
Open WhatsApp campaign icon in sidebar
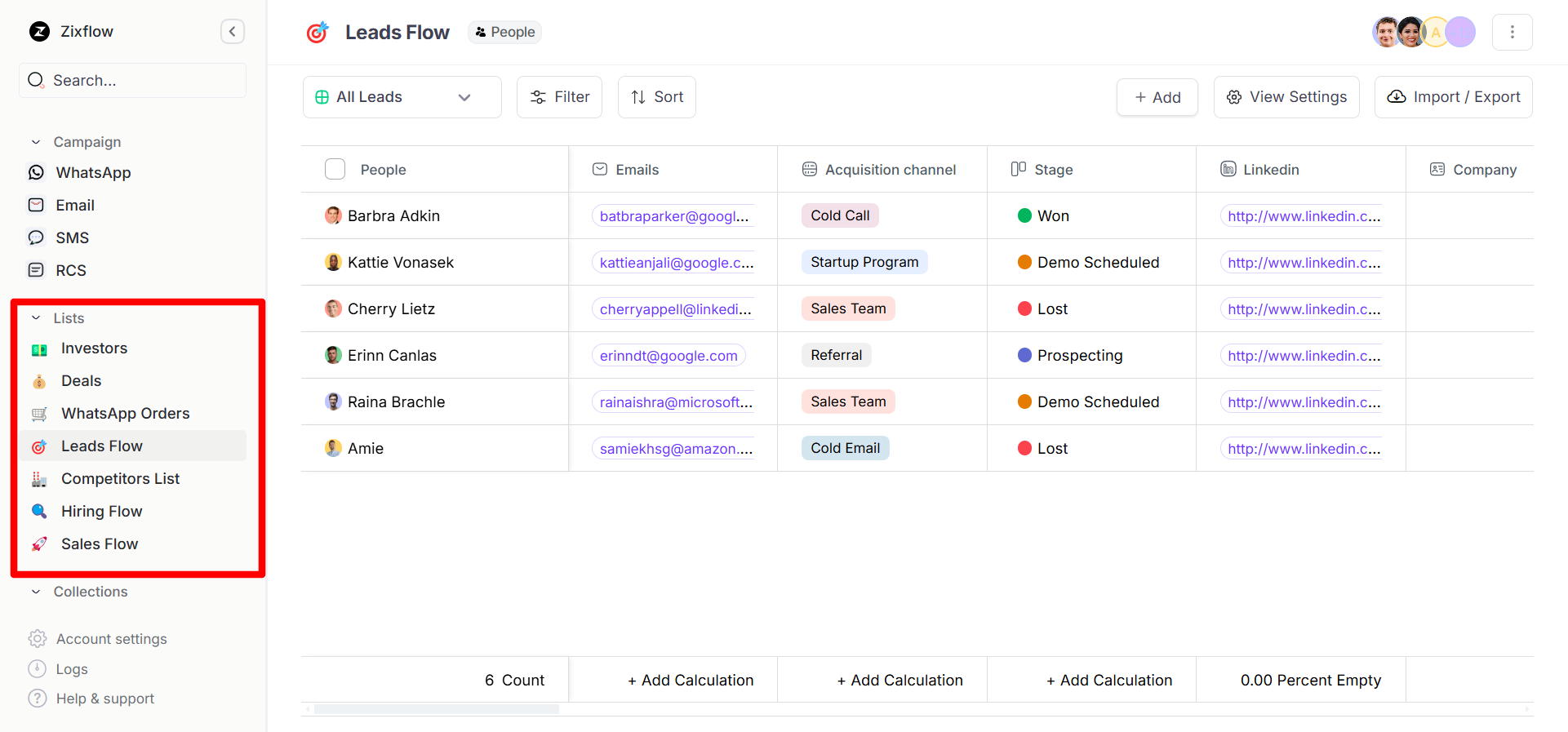[x=36, y=172]
